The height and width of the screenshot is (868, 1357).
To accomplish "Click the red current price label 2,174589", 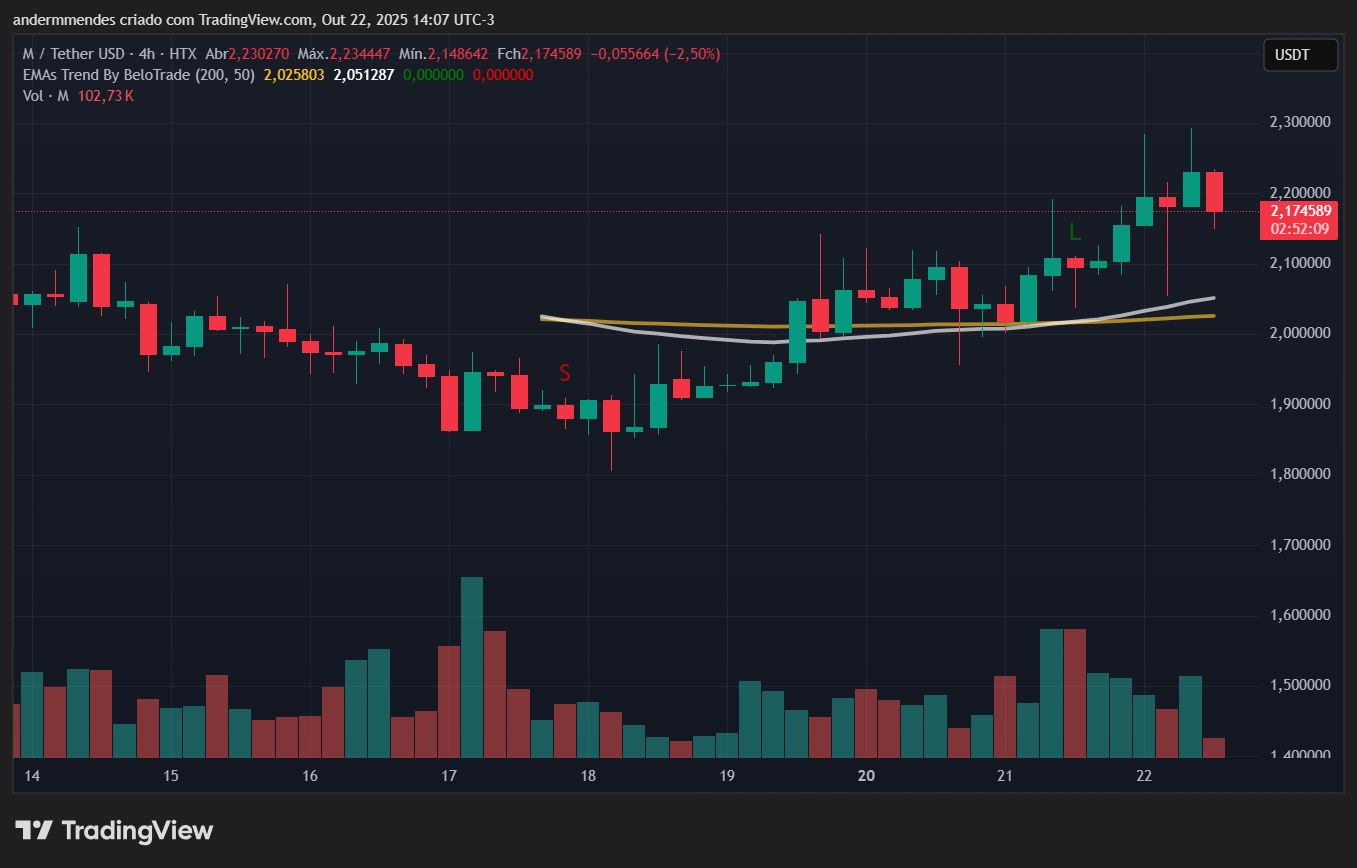I will pos(1300,211).
